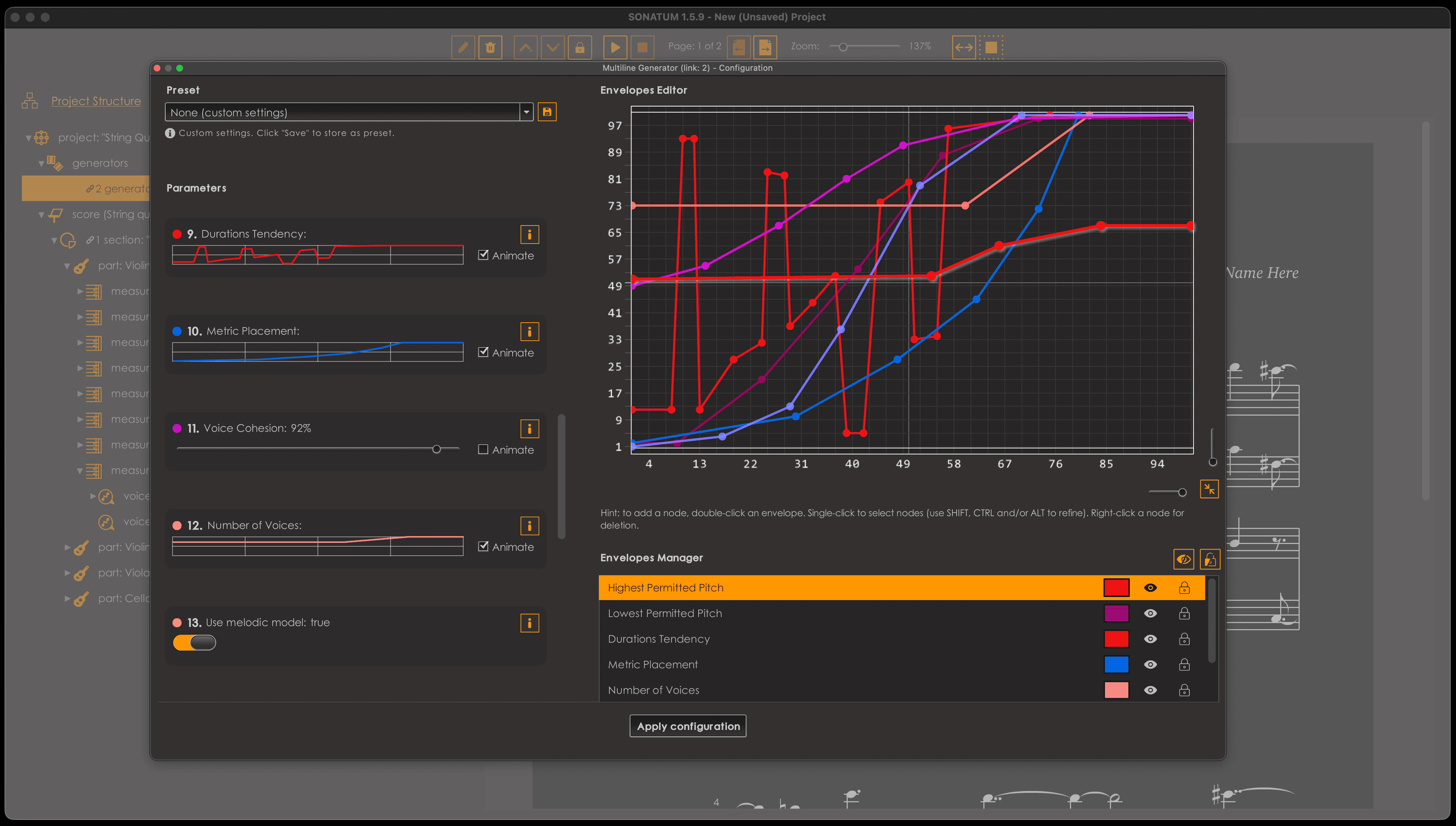The height and width of the screenshot is (826, 1456).
Task: Lock the Lowest Permitted Pitch envelope
Action: pyautogui.click(x=1184, y=613)
